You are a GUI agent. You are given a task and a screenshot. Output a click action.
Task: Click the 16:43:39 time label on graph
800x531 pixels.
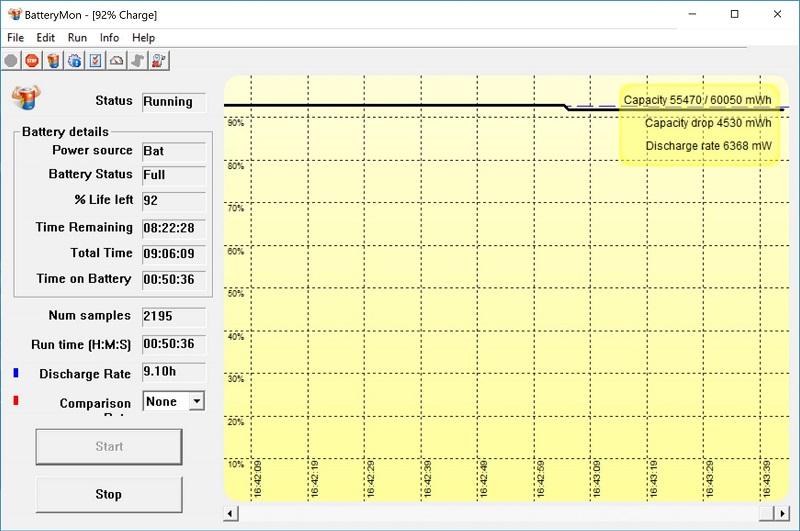(x=766, y=479)
